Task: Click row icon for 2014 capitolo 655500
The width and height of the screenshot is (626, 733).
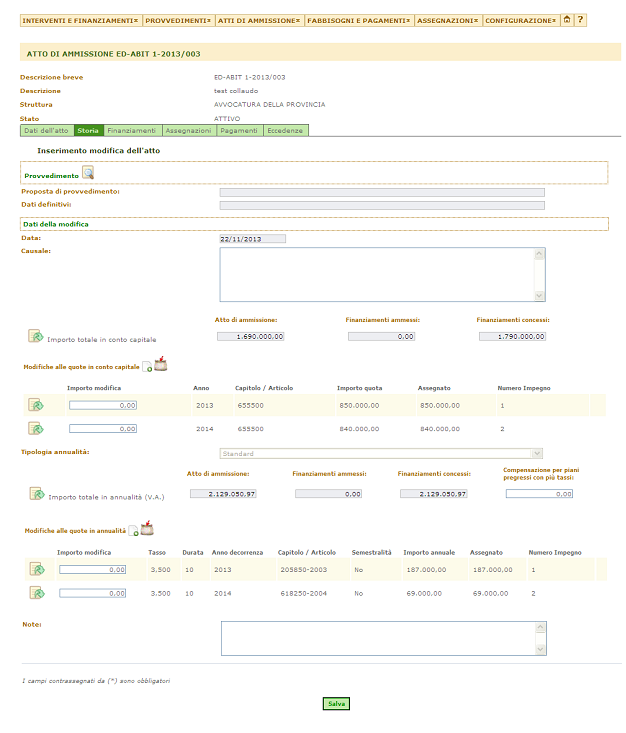Action: 36,428
